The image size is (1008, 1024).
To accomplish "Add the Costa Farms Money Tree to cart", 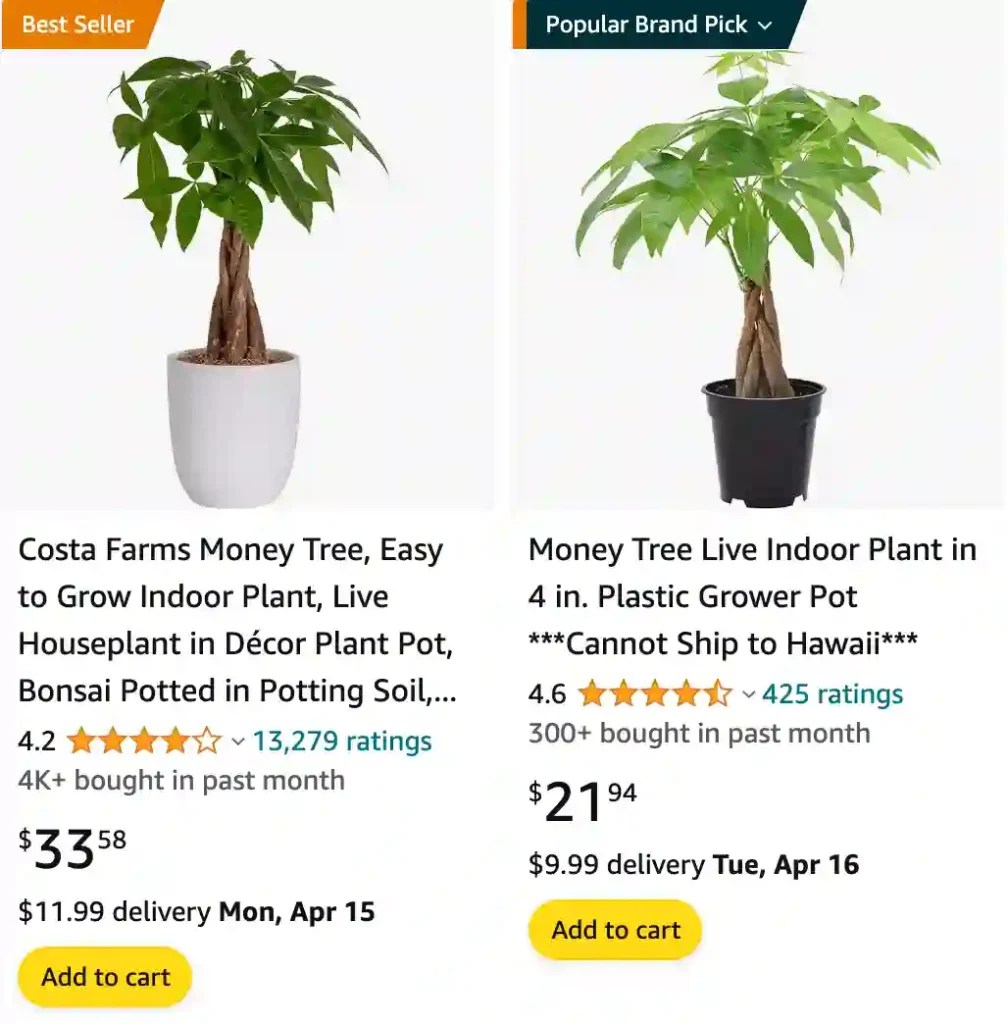I will point(103,977).
